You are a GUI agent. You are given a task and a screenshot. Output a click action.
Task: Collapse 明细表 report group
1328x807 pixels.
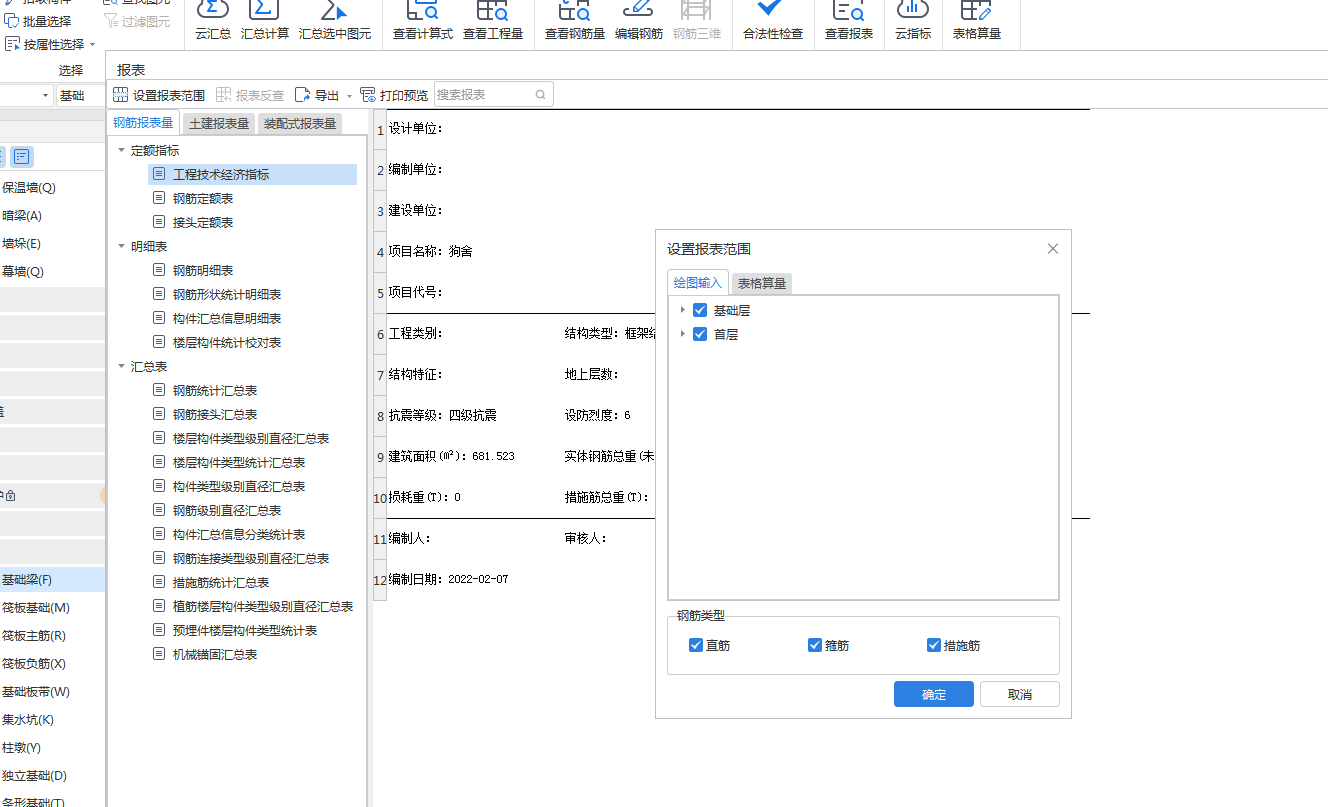121,246
